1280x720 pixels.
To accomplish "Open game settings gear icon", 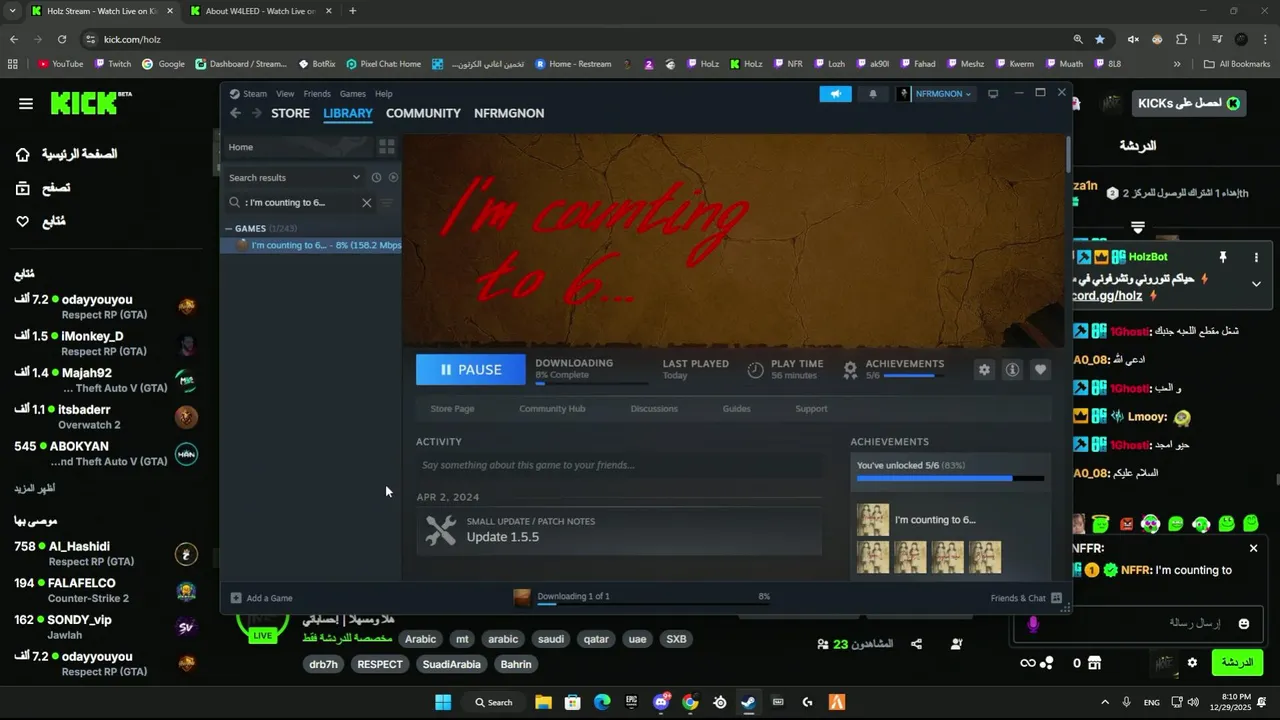I will (984, 370).
